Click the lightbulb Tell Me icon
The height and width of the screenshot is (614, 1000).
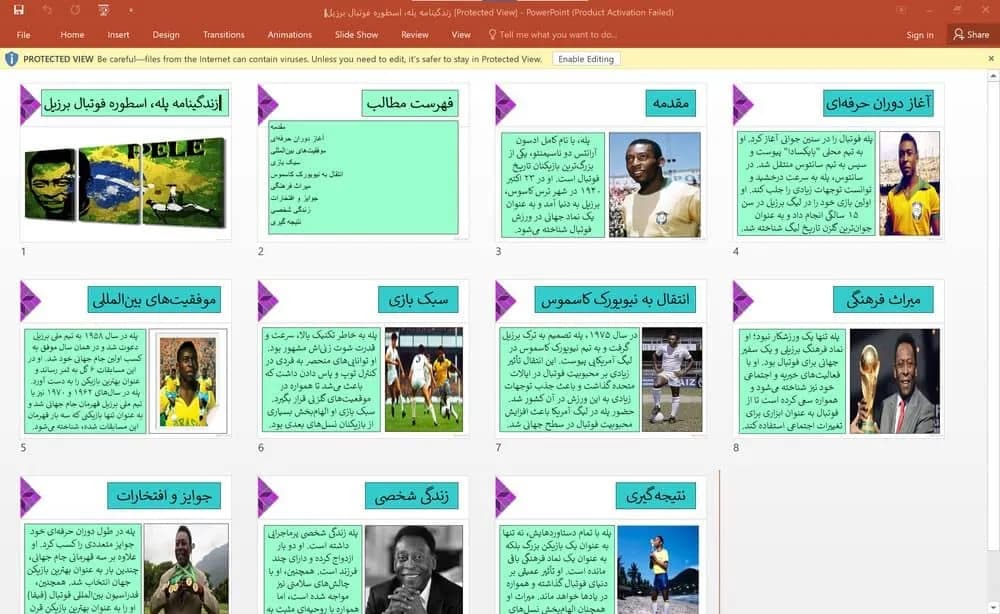[492, 34]
